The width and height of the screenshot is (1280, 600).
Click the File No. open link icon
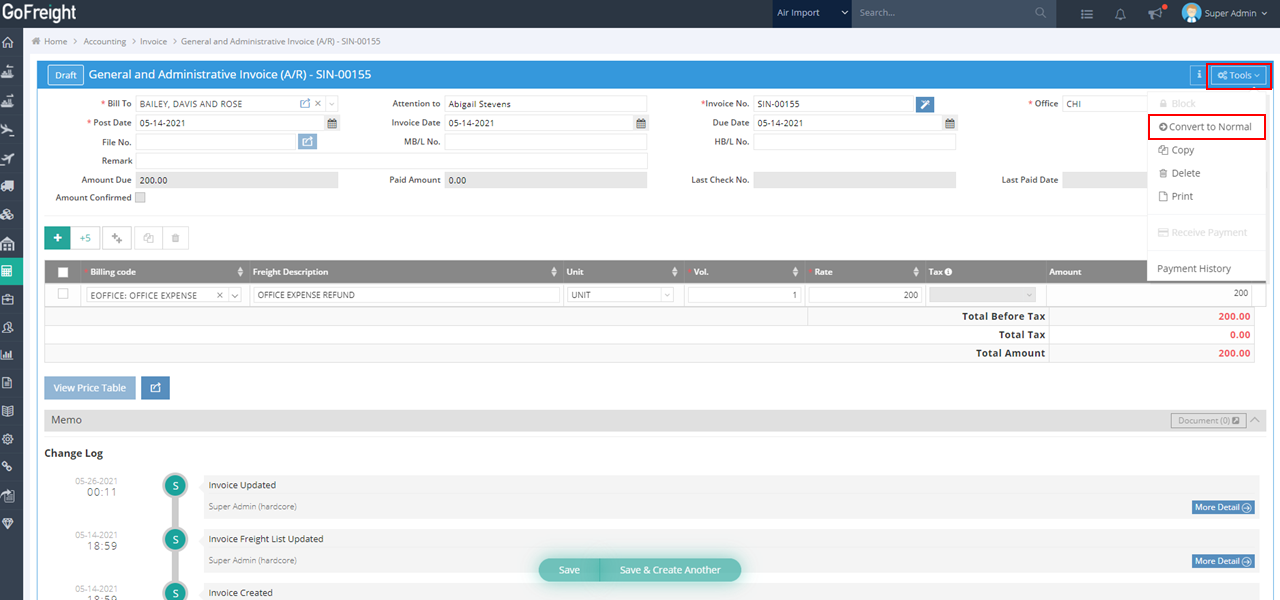308,142
